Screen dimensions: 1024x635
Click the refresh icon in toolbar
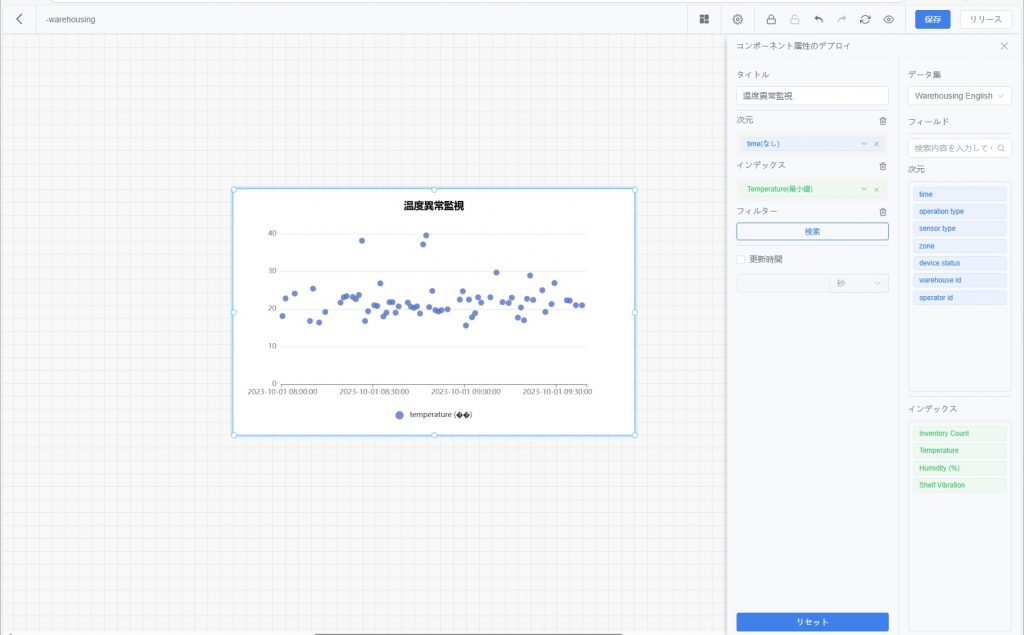click(x=865, y=19)
